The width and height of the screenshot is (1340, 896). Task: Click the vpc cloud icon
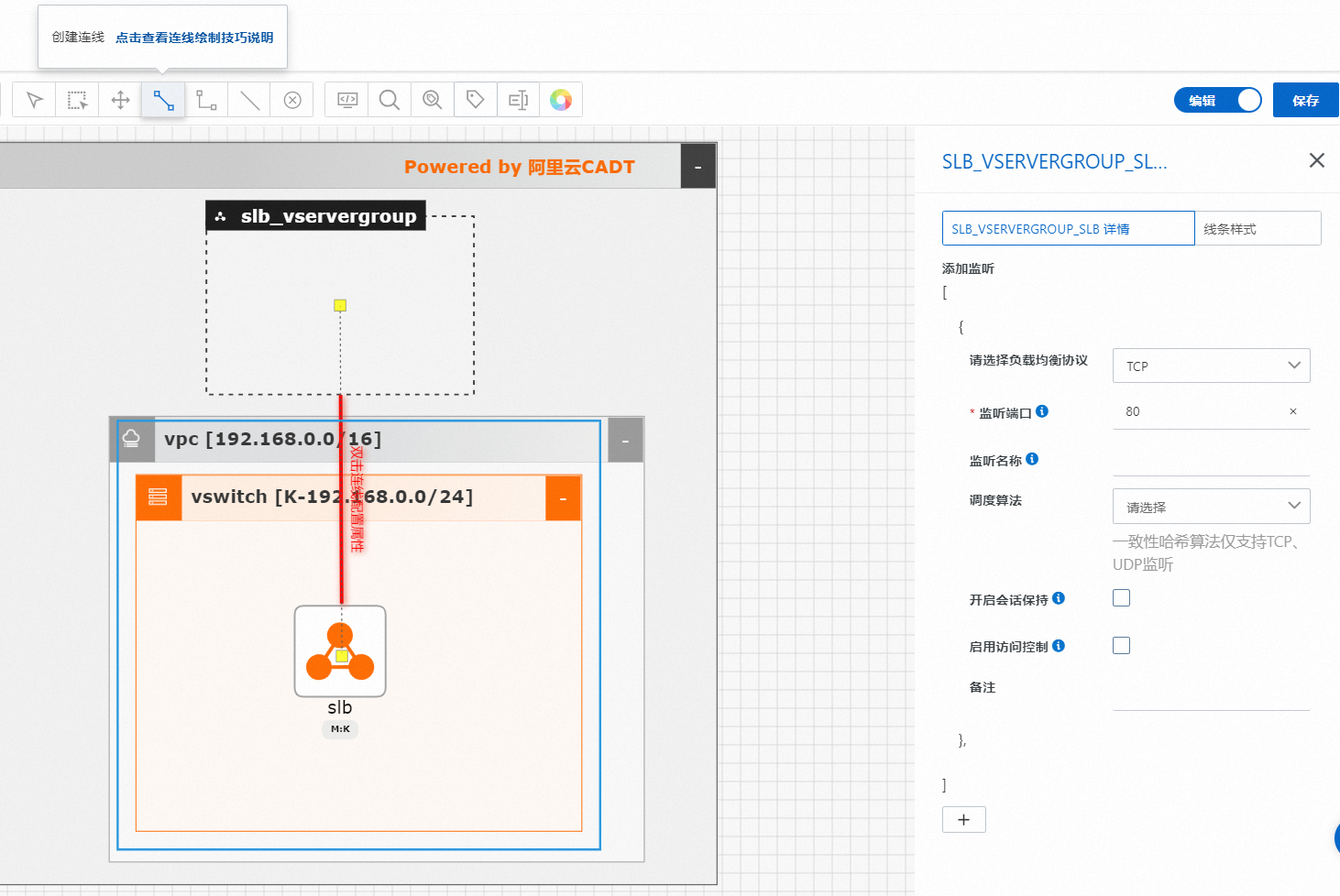131,439
